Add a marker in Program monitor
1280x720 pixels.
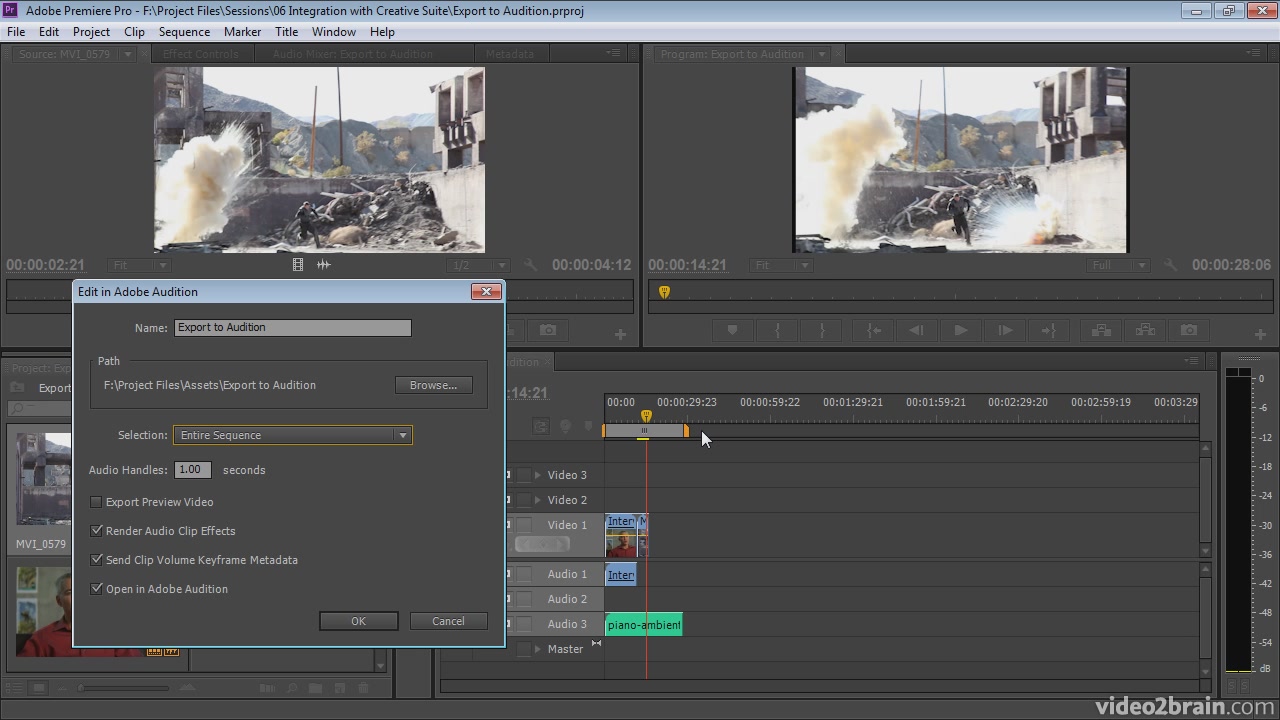click(x=732, y=330)
